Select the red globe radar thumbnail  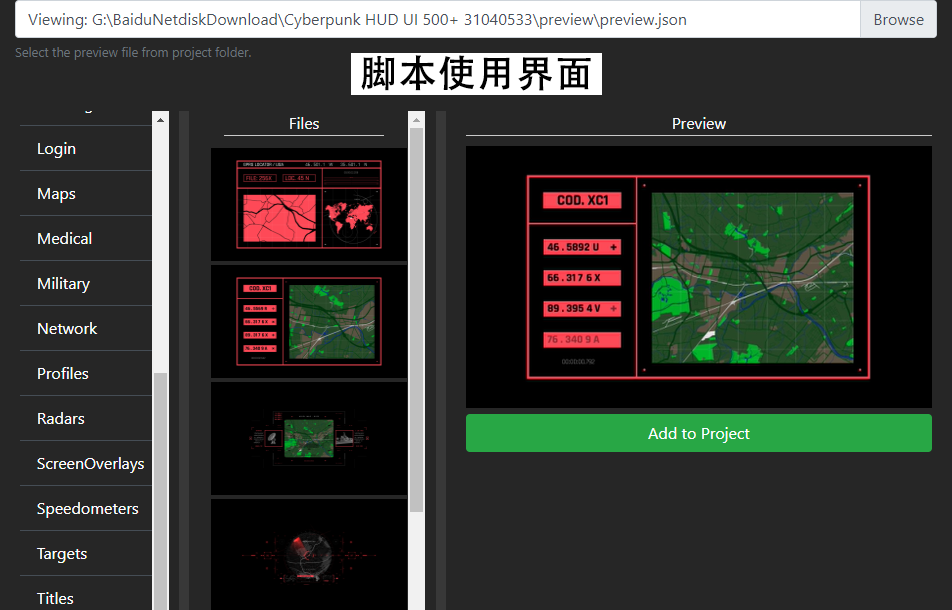pyautogui.click(x=309, y=554)
